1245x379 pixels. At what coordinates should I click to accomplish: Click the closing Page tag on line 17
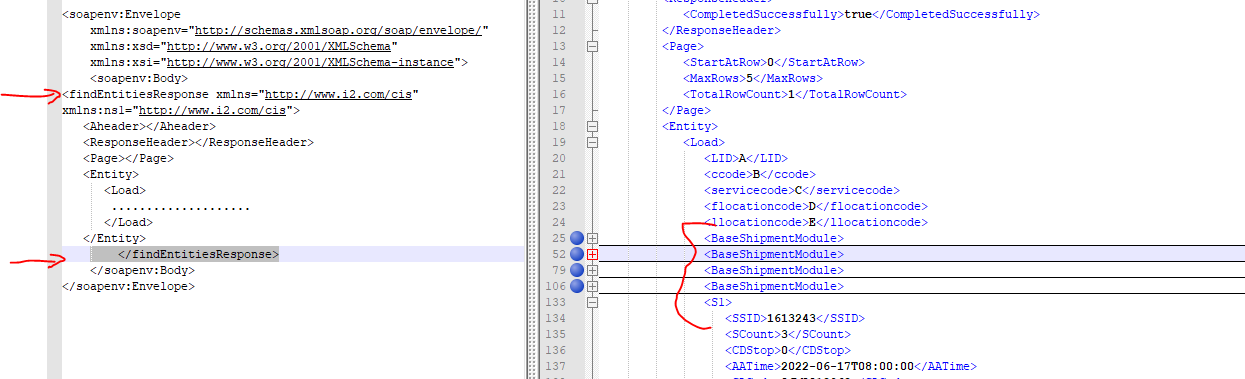tap(686, 110)
